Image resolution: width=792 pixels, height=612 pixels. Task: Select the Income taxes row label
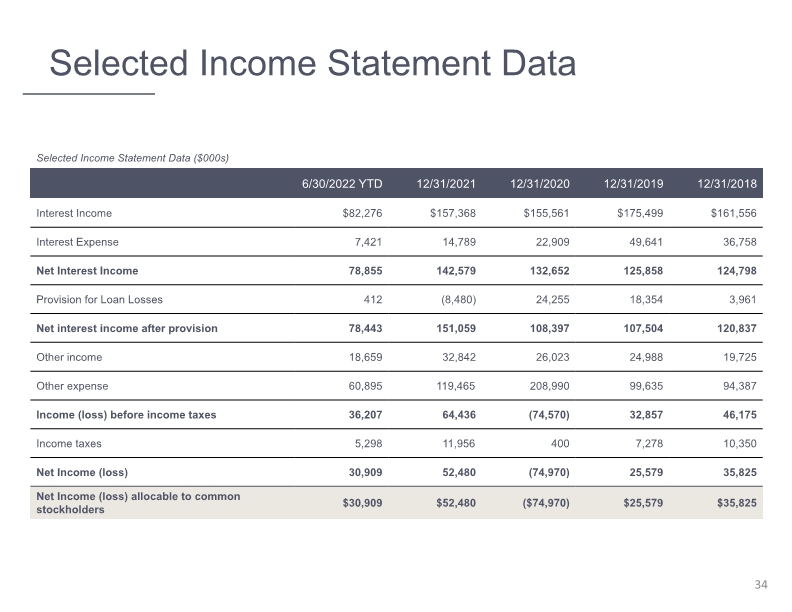(x=69, y=443)
